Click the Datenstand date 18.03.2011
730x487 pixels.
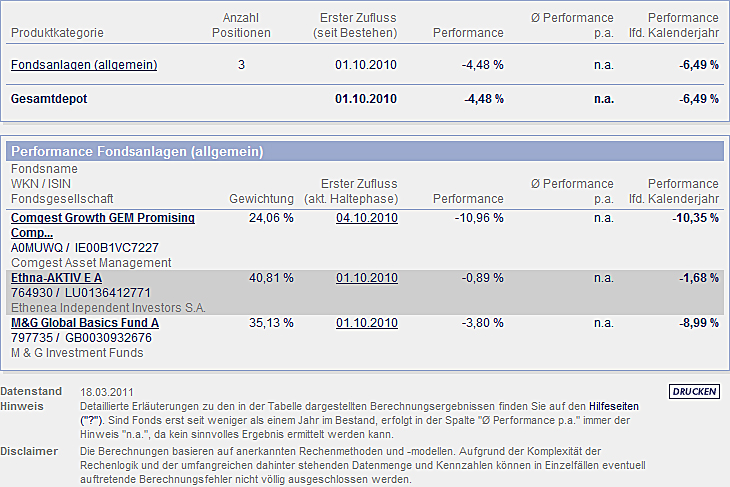click(x=107, y=391)
